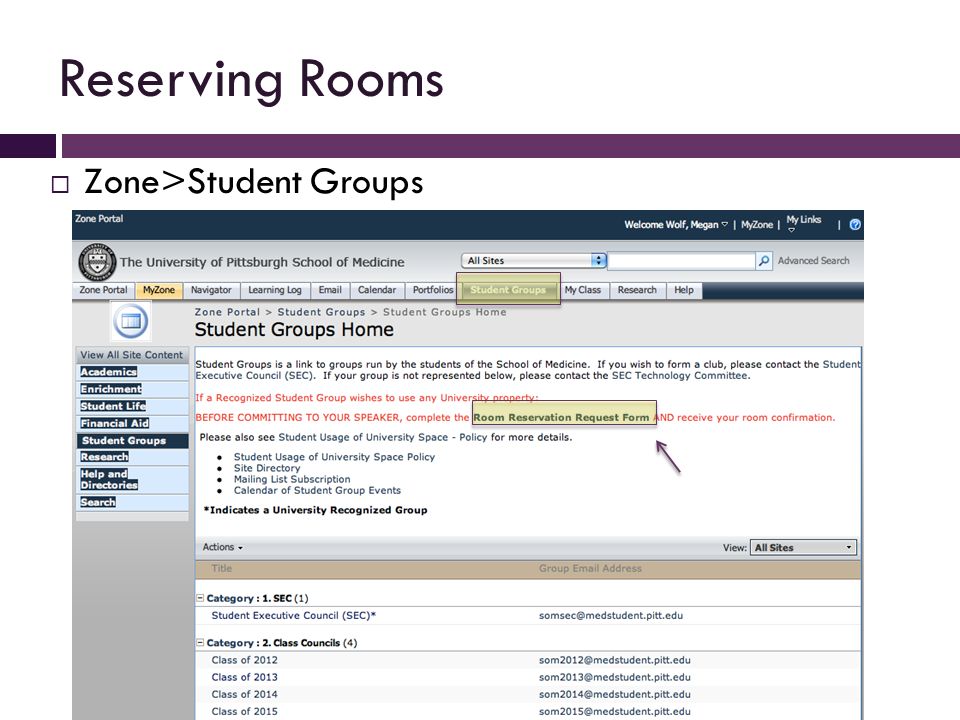Viewport: 960px width, 720px height.
Task: Open Student Usage of University Space - Policy link
Action: tap(383, 437)
